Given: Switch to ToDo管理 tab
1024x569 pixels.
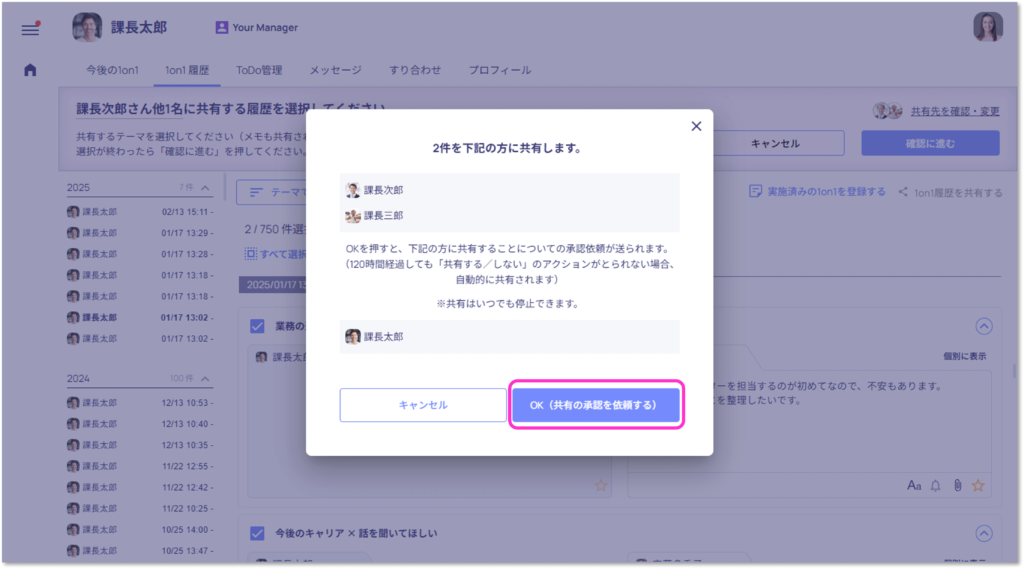Looking at the screenshot, I should click(259, 70).
